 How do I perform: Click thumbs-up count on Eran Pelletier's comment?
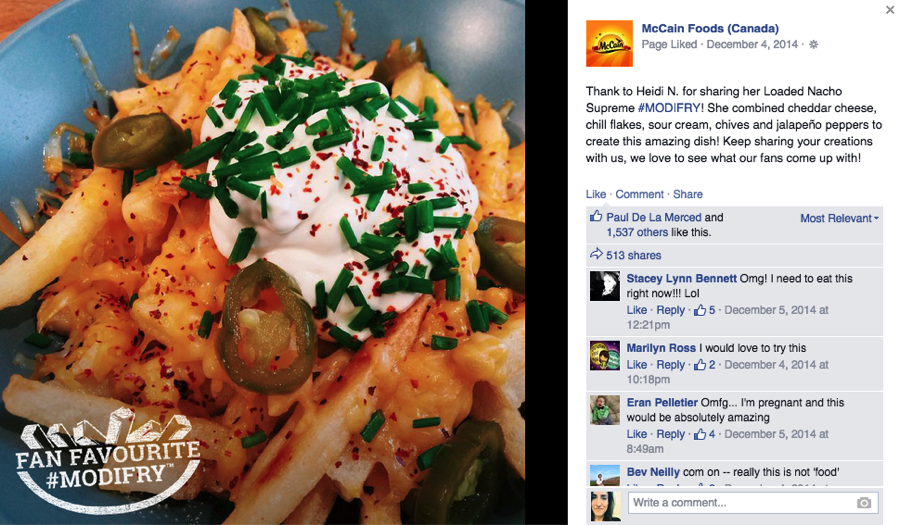click(x=704, y=434)
